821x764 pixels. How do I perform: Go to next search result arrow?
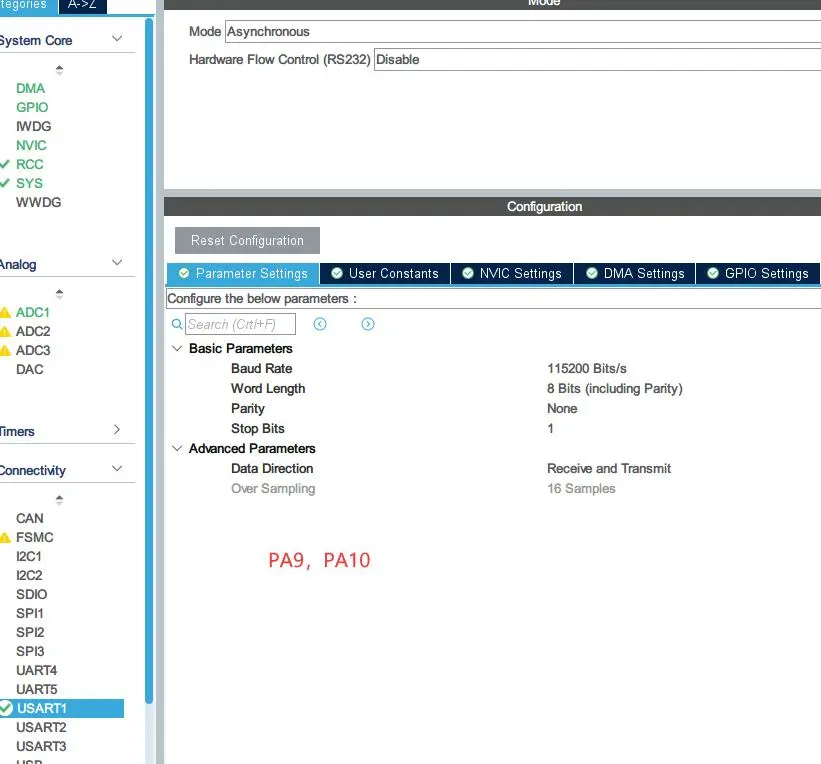pos(368,324)
